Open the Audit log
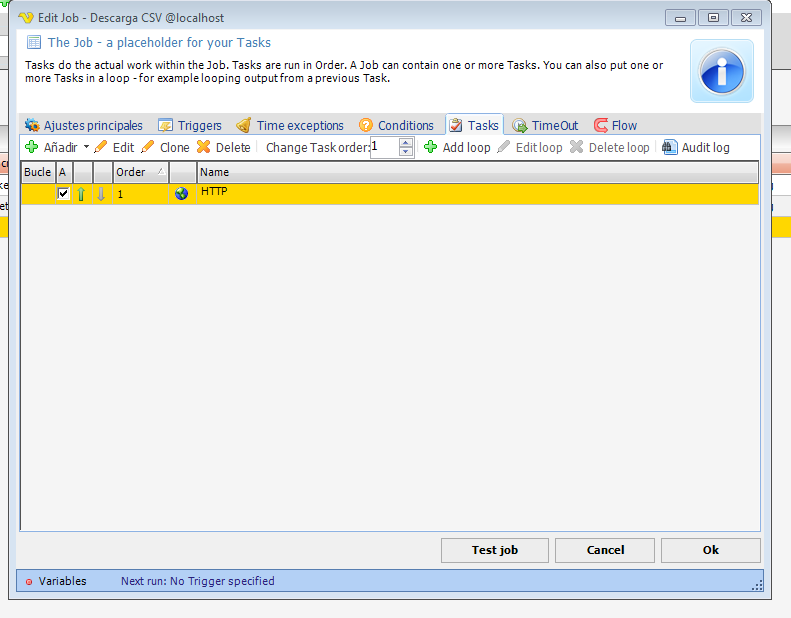The width and height of the screenshot is (791, 618). 696,147
